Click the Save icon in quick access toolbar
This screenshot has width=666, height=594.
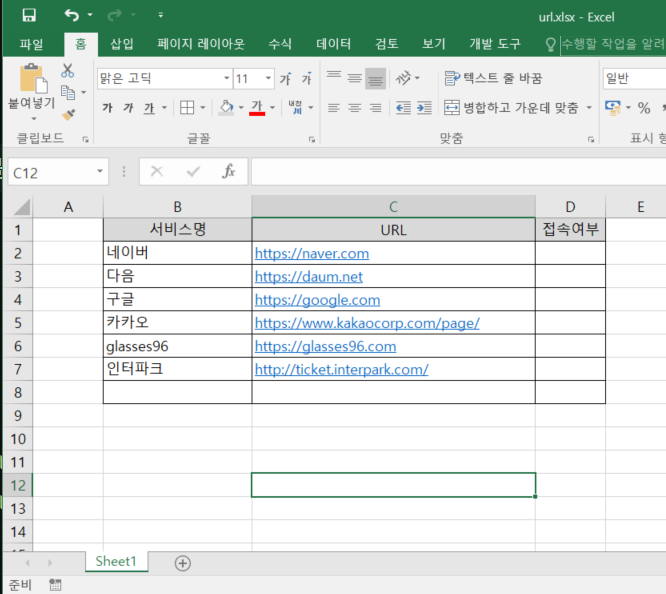pyautogui.click(x=29, y=15)
